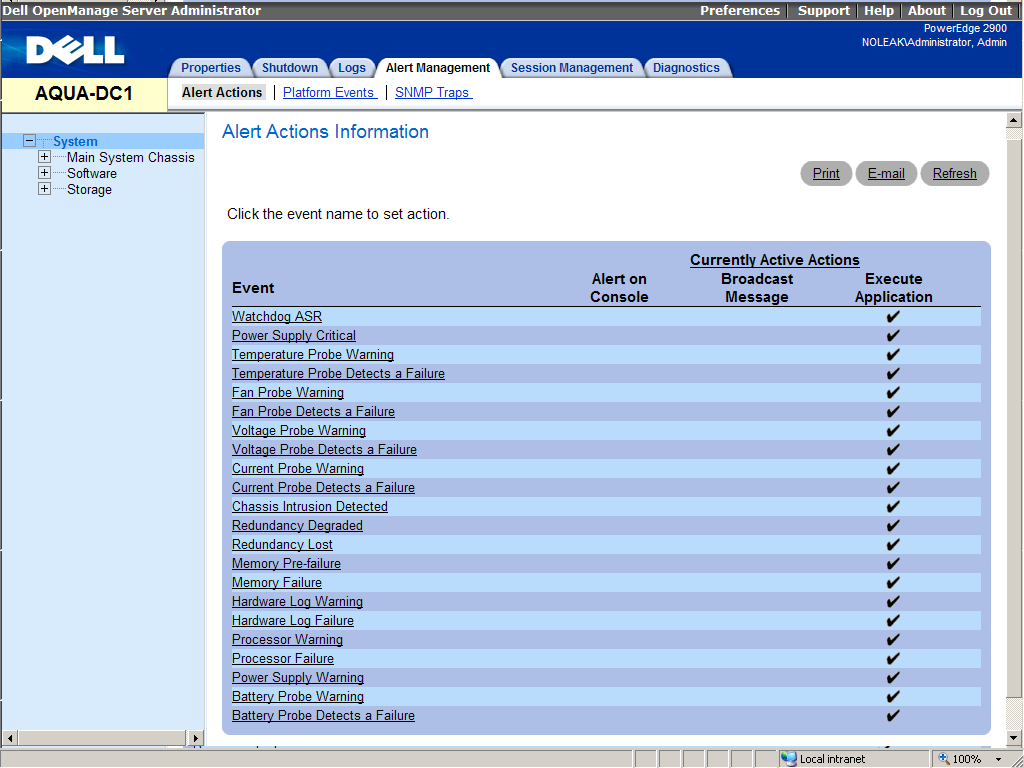The width and height of the screenshot is (1024, 768).
Task: Expand the Main System Chassis node
Action: tap(44, 158)
